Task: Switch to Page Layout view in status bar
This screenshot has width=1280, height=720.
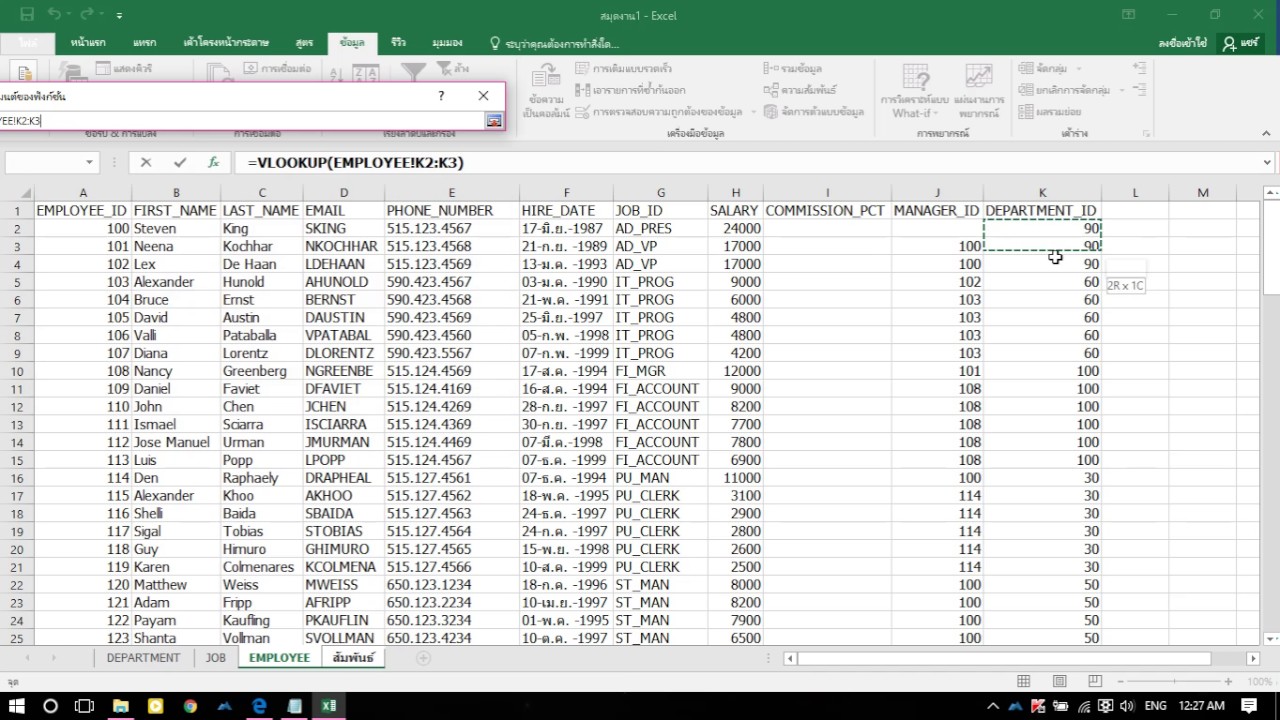Action: coord(1059,682)
